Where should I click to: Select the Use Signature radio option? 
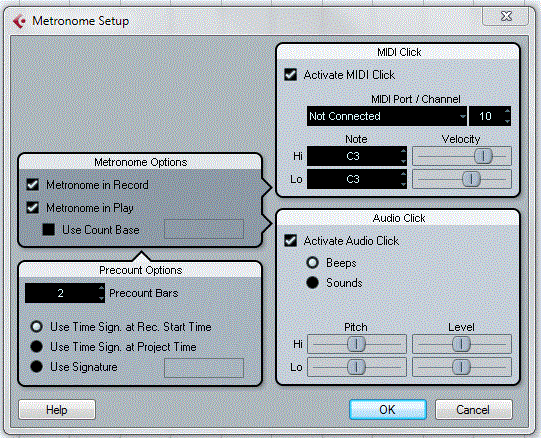pyautogui.click(x=37, y=367)
